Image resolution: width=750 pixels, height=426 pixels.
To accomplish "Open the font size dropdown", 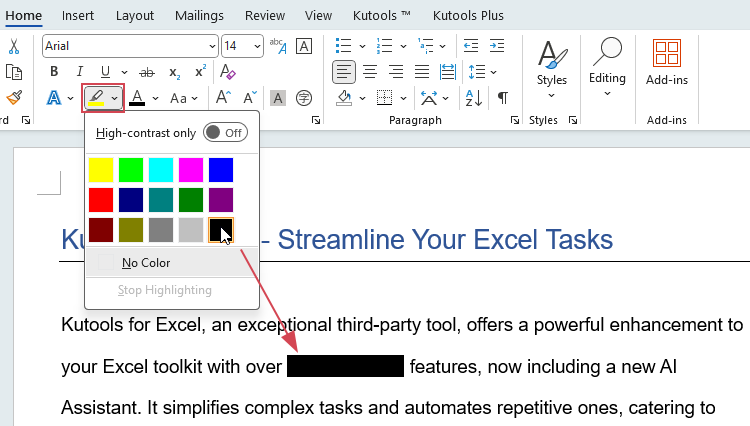I will click(257, 46).
